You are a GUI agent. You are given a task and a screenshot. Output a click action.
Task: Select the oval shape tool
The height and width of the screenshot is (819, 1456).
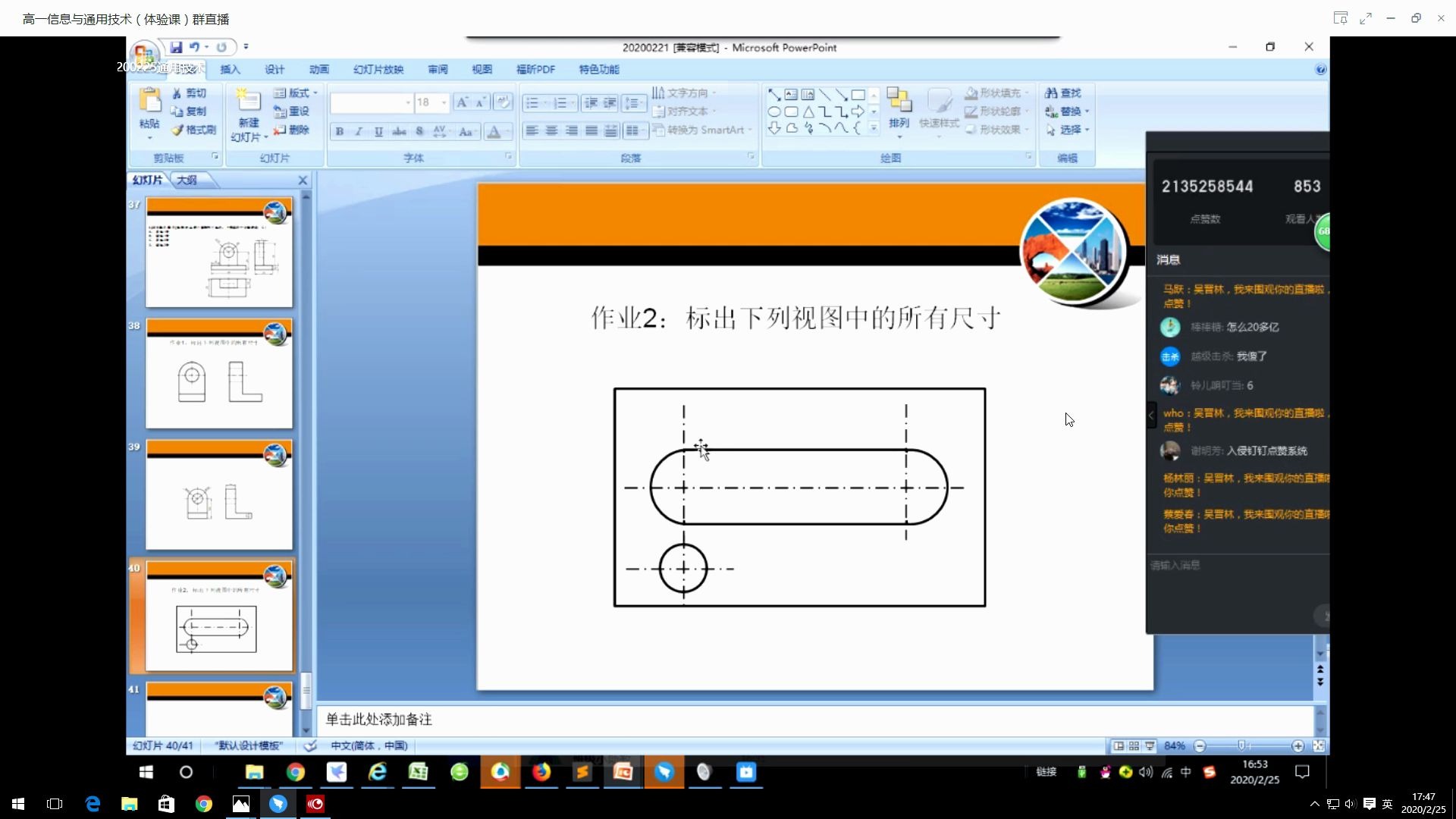click(773, 111)
